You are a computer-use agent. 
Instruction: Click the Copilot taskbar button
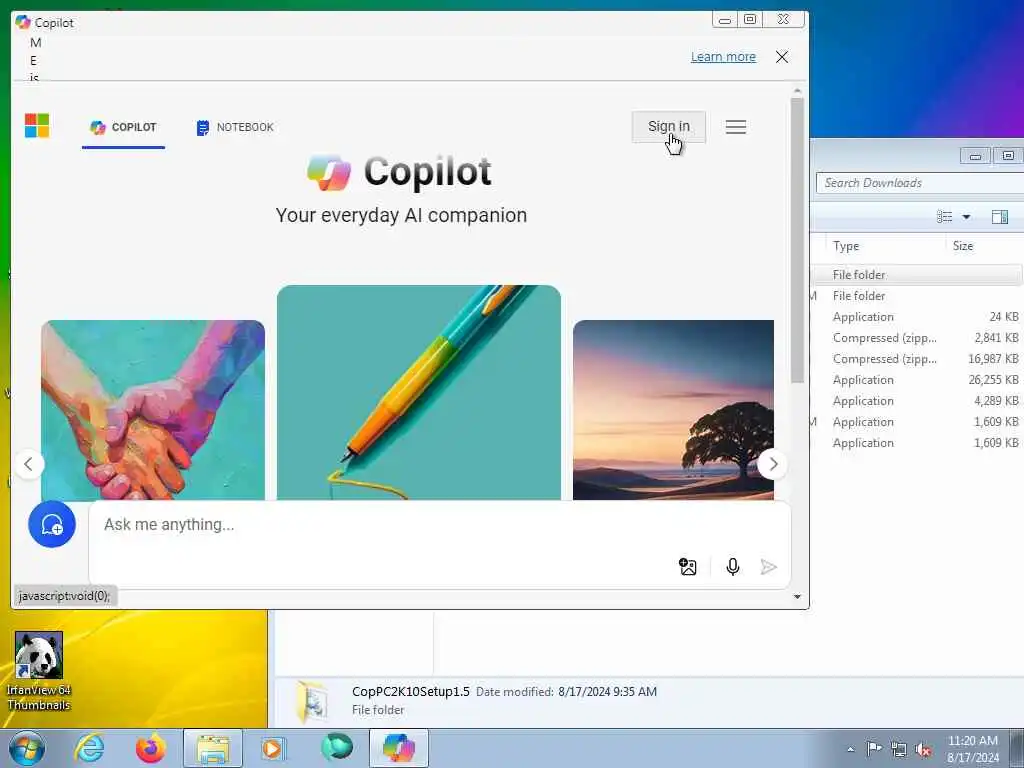399,748
